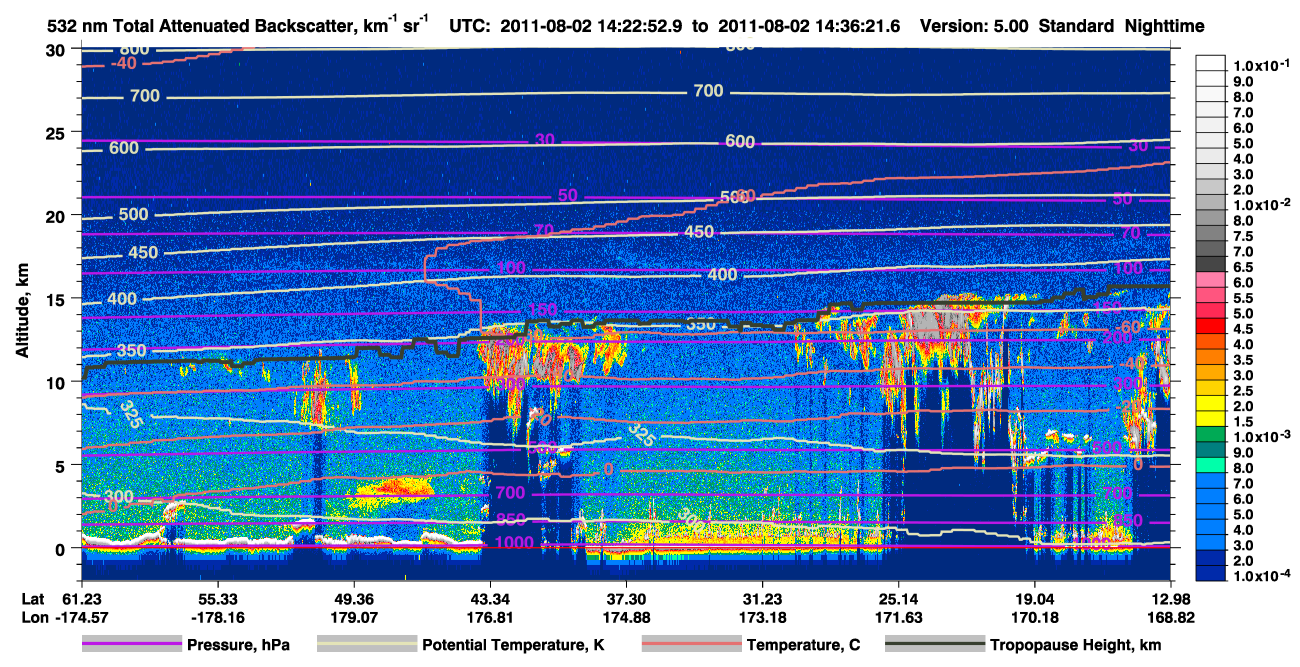The height and width of the screenshot is (667, 1300).
Task: Click the altitude tick label 30
Action: [x=56, y=49]
